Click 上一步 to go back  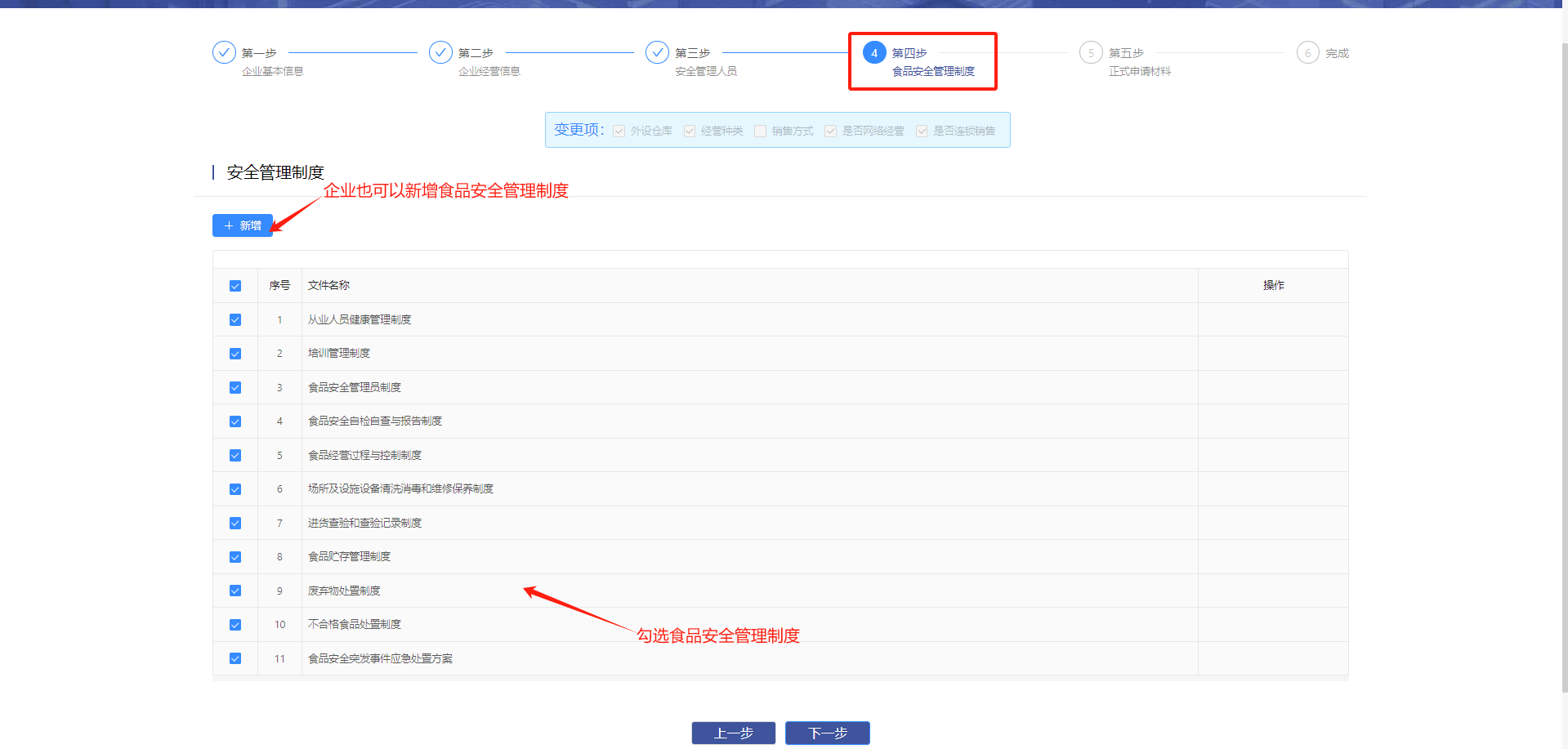click(x=733, y=733)
